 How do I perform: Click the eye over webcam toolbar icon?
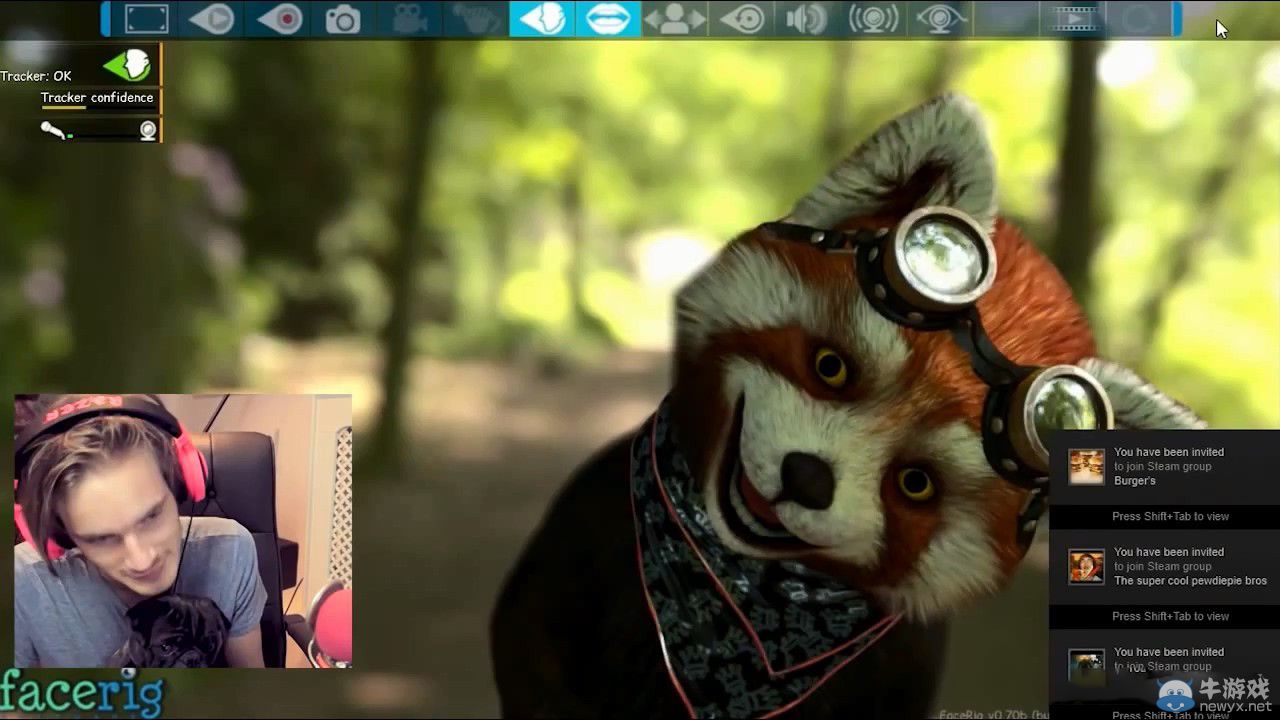pos(941,19)
